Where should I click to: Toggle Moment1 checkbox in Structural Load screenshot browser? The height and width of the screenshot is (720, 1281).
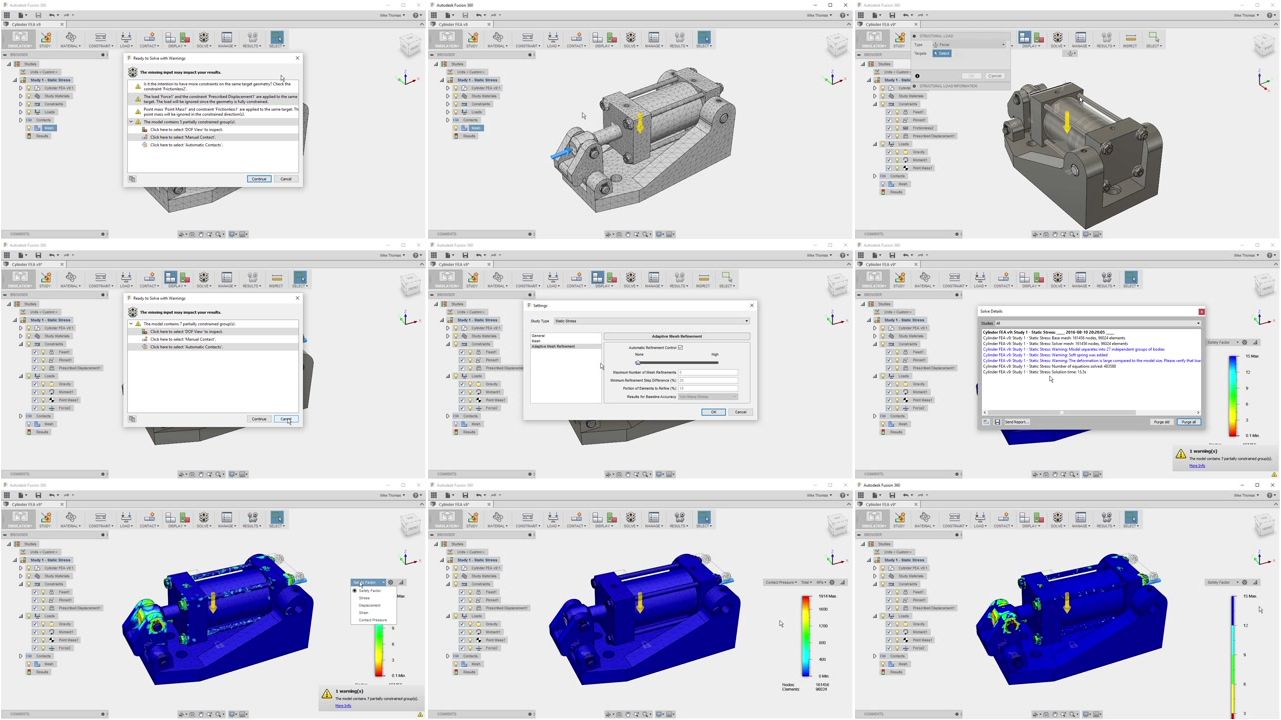(x=889, y=160)
